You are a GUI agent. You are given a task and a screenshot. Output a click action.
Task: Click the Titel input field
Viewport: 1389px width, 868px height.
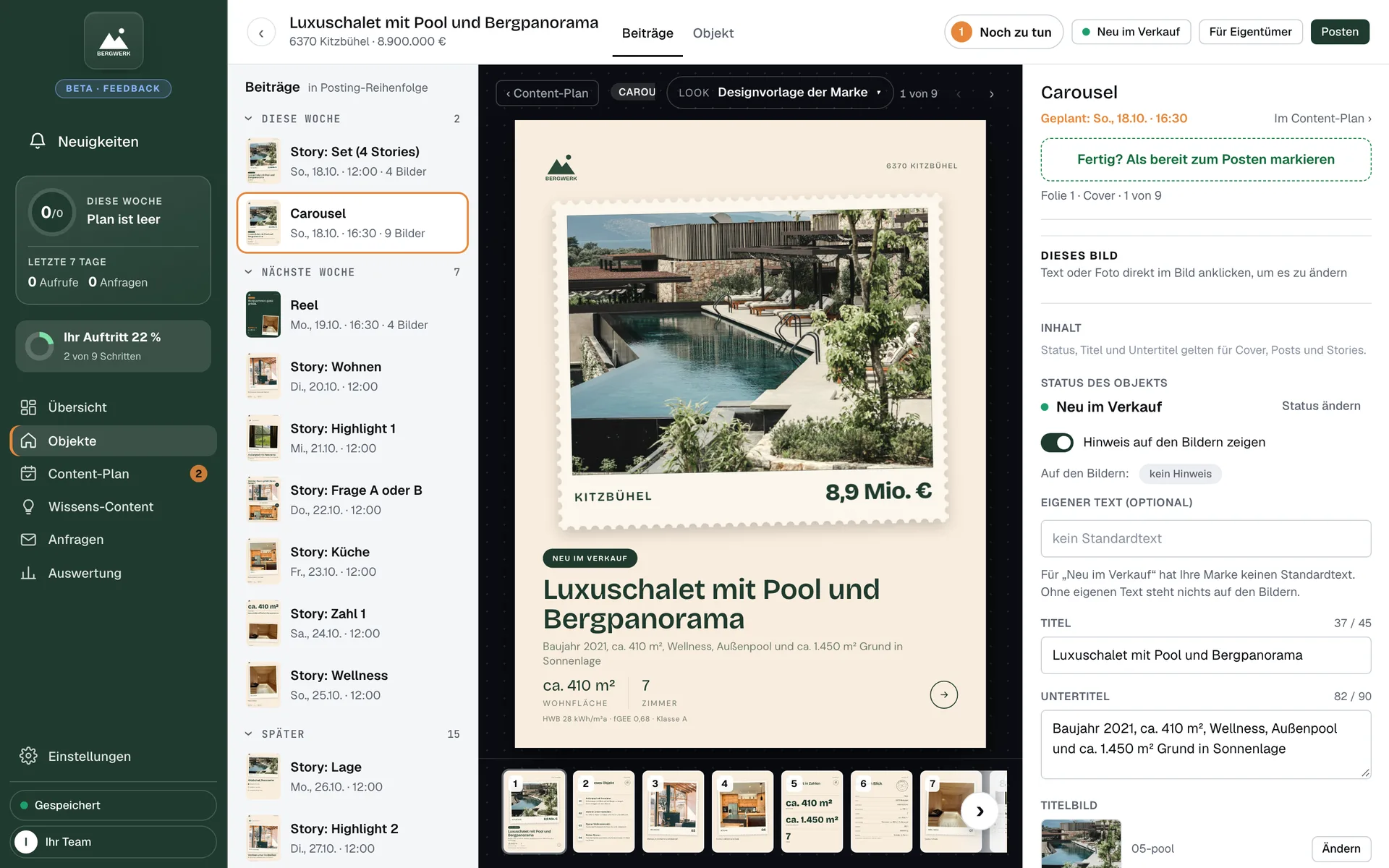(1205, 655)
